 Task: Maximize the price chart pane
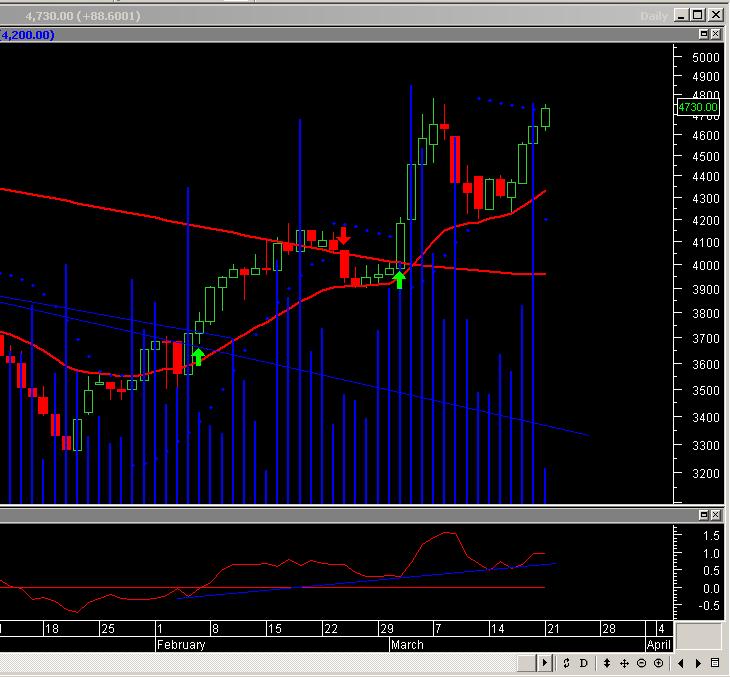703,34
